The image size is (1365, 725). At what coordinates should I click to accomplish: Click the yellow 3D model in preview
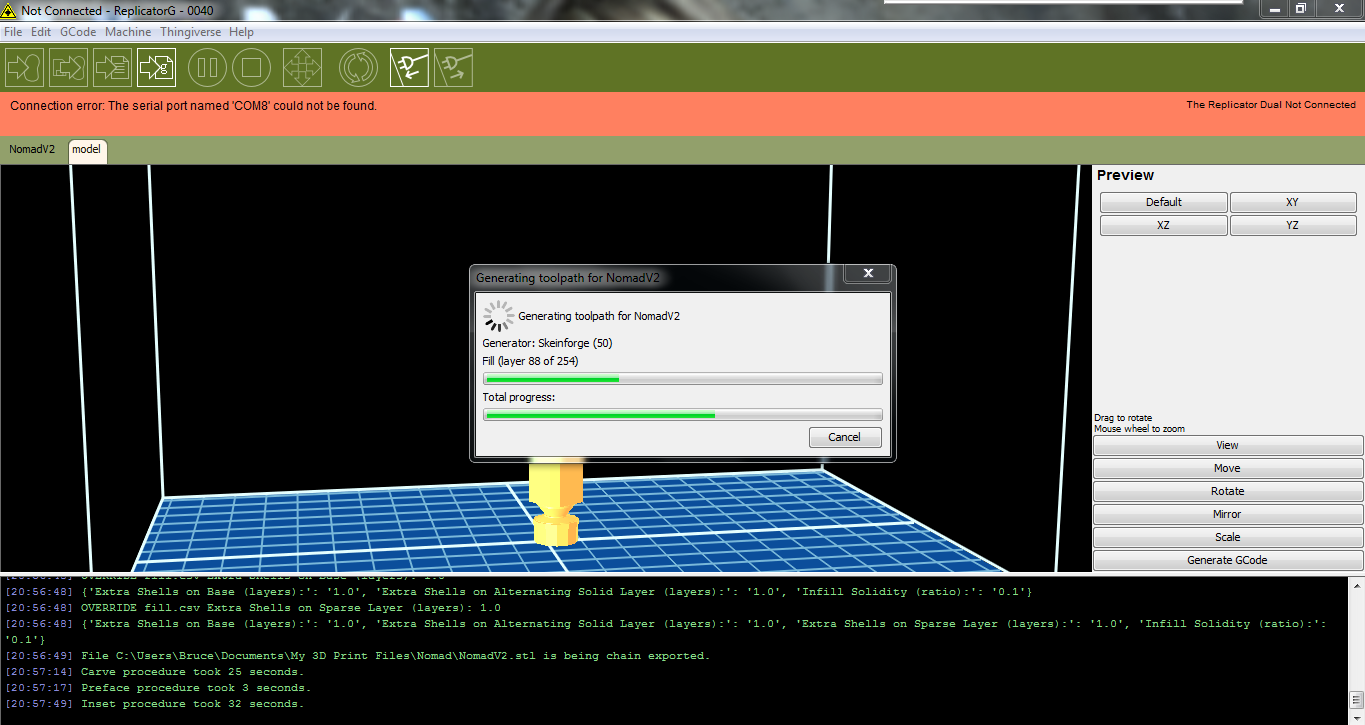pos(558,503)
